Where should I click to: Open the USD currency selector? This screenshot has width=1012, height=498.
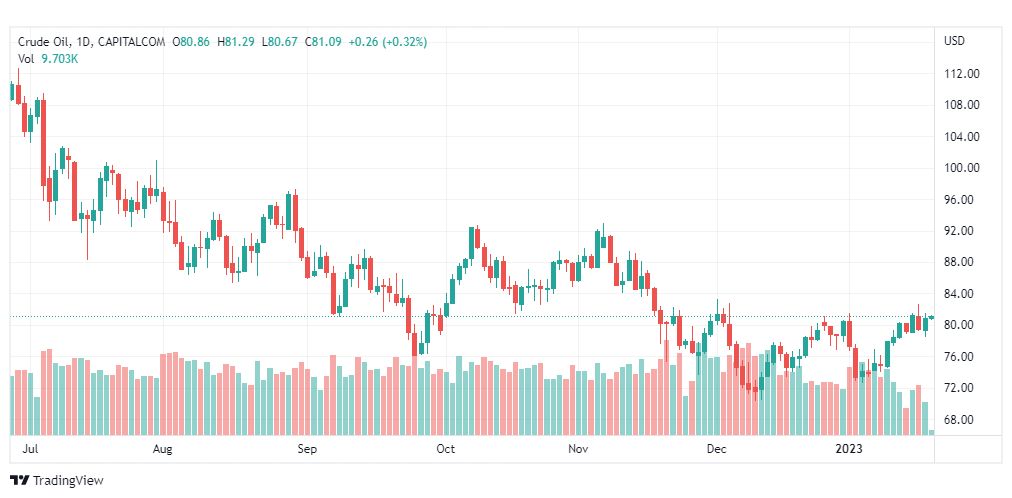(954, 42)
